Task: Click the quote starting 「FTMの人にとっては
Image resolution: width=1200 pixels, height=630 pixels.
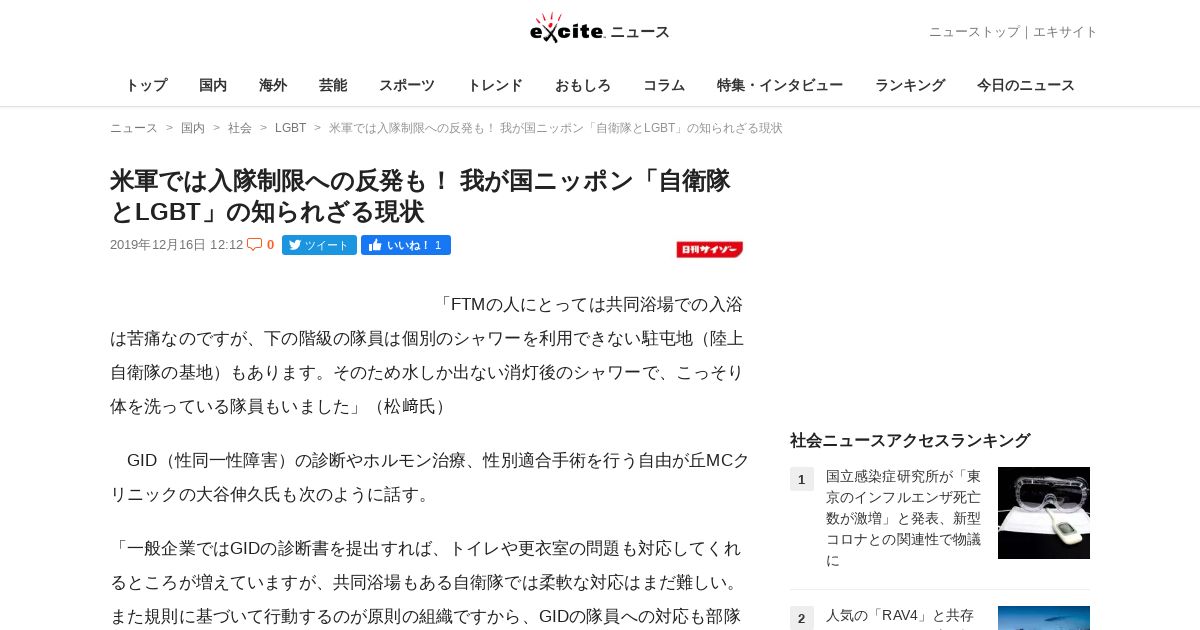Action: pyautogui.click(x=427, y=355)
